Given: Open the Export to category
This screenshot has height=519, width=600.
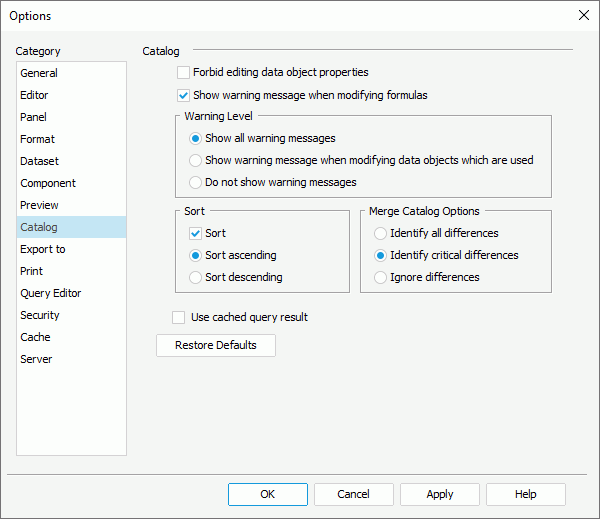Looking at the screenshot, I should (71, 249).
